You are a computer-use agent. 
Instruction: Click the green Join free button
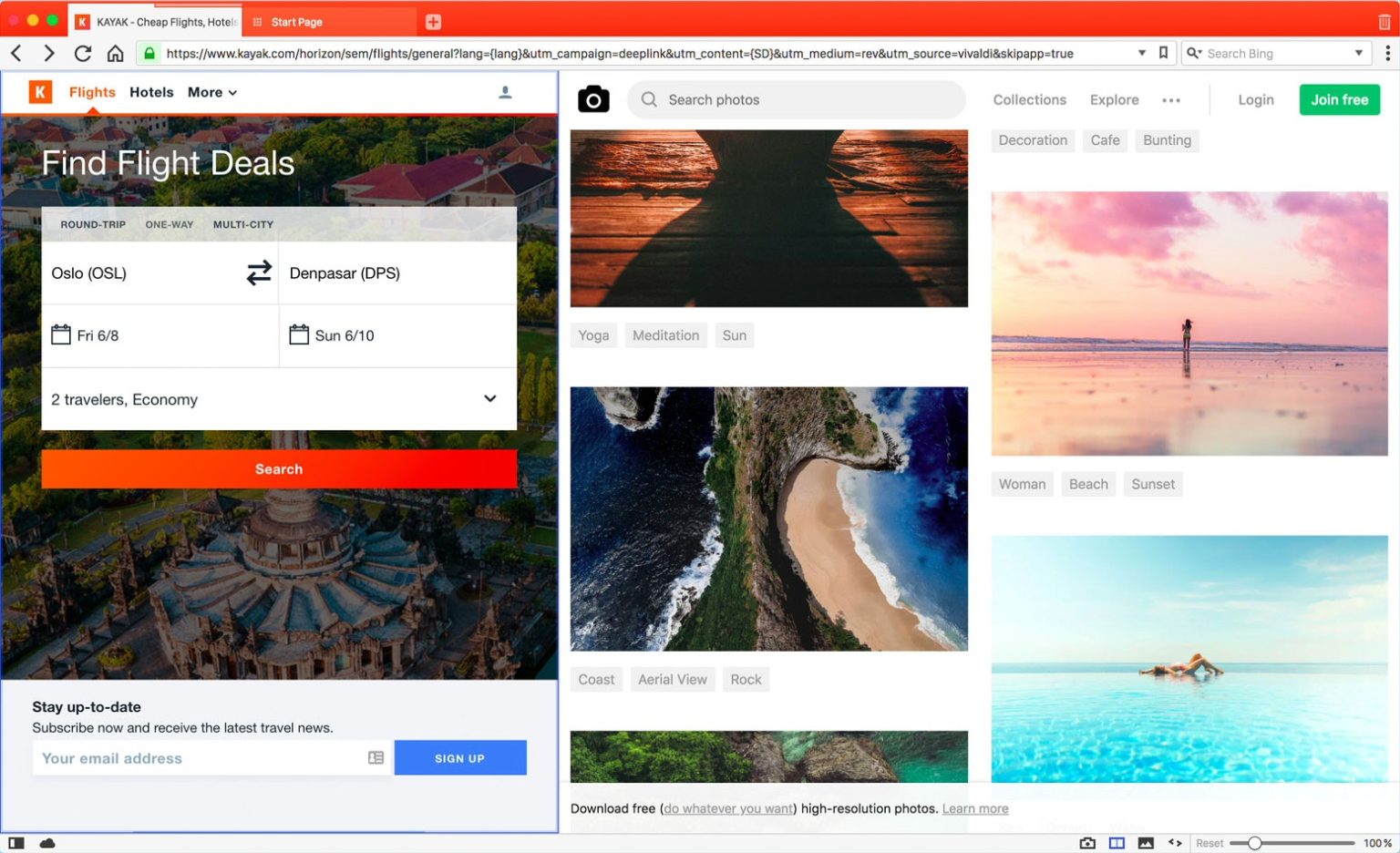point(1339,99)
